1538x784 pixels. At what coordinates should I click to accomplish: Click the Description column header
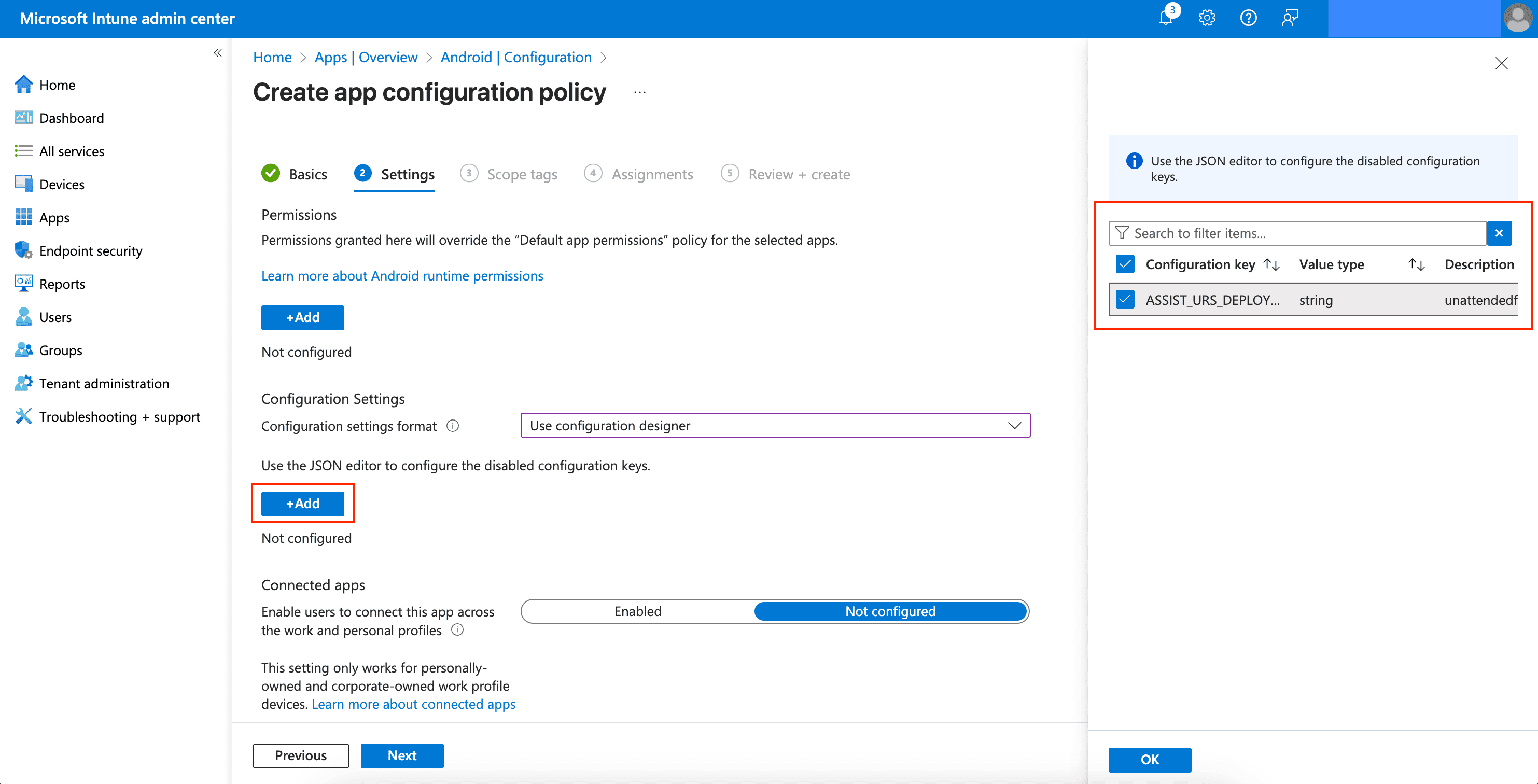pos(1479,264)
